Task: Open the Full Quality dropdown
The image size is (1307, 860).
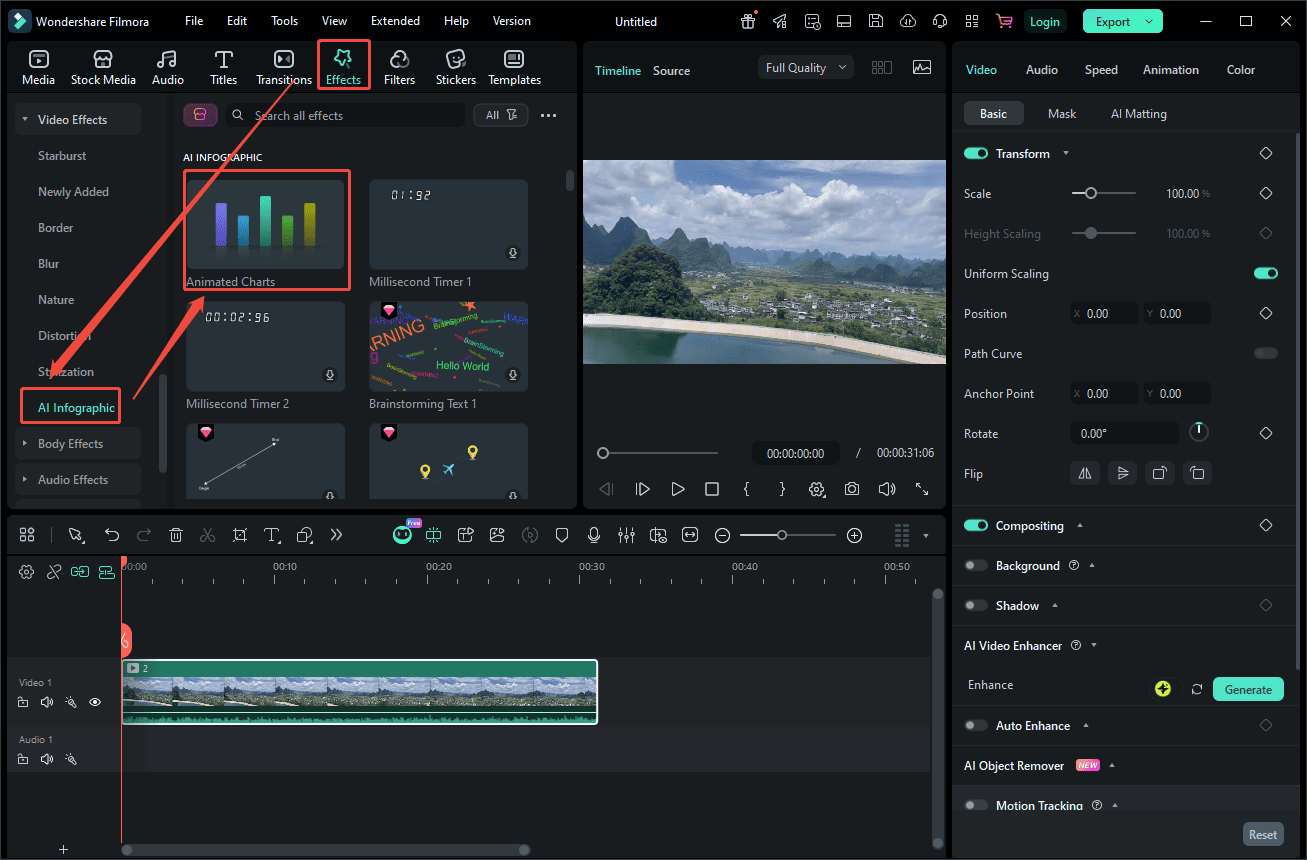Action: 805,66
